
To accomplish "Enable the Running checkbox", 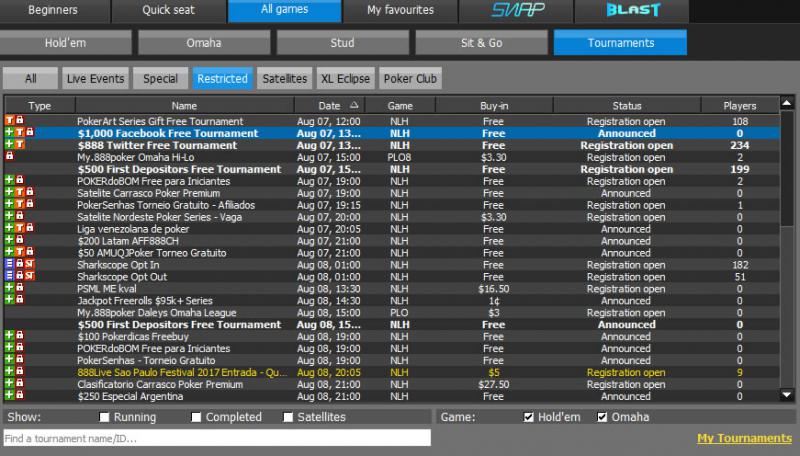I will pyautogui.click(x=105, y=417).
